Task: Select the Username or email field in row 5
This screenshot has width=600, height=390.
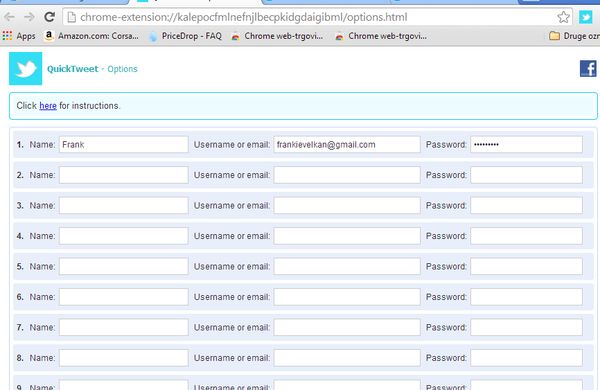Action: click(347, 266)
